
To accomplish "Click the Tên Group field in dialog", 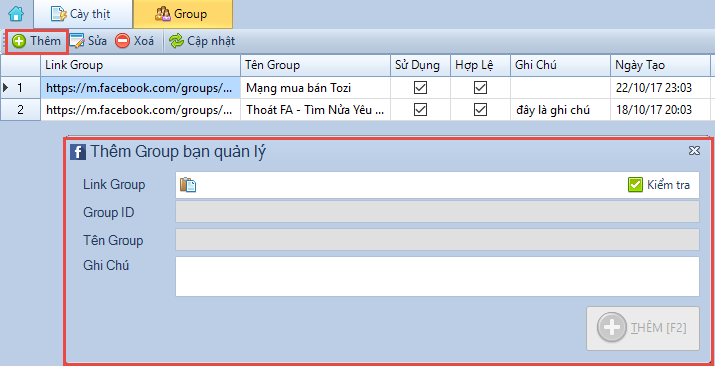I will (437, 239).
